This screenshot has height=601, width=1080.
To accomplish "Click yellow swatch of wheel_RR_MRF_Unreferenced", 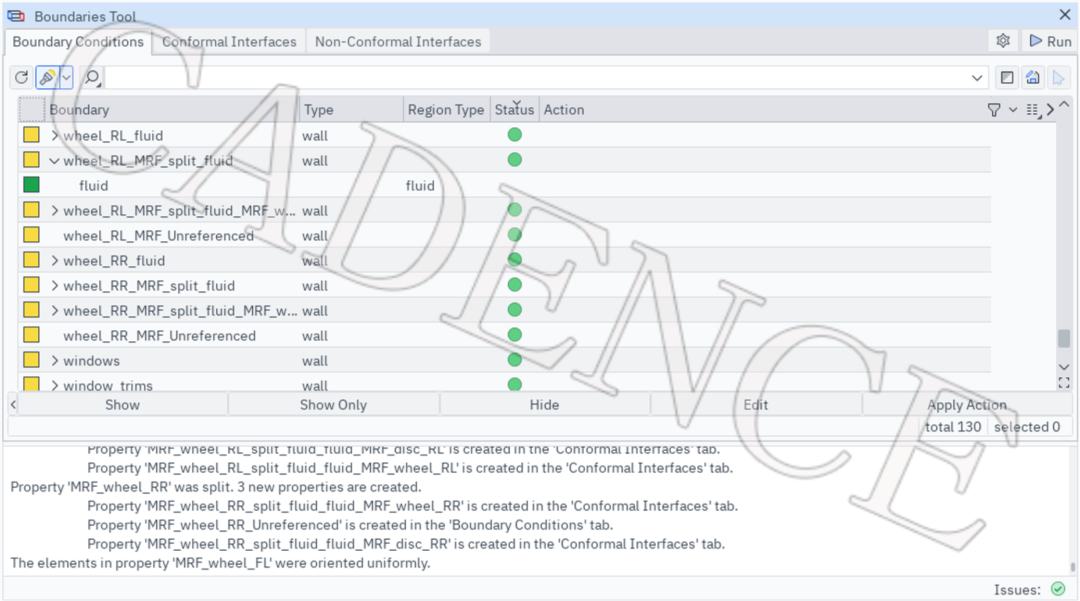I will tap(31, 335).
